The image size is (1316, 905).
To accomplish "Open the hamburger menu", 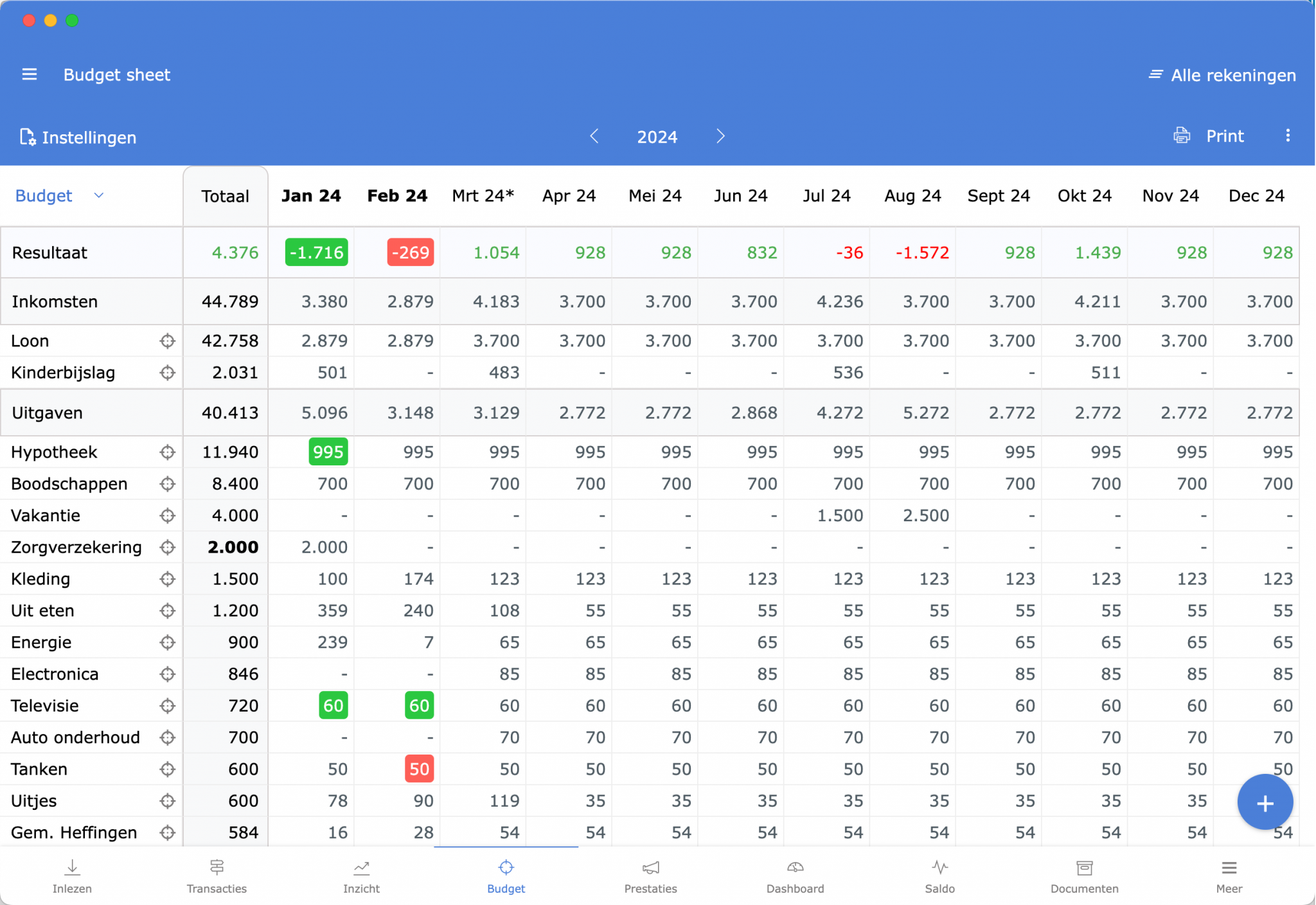I will pyautogui.click(x=29, y=74).
